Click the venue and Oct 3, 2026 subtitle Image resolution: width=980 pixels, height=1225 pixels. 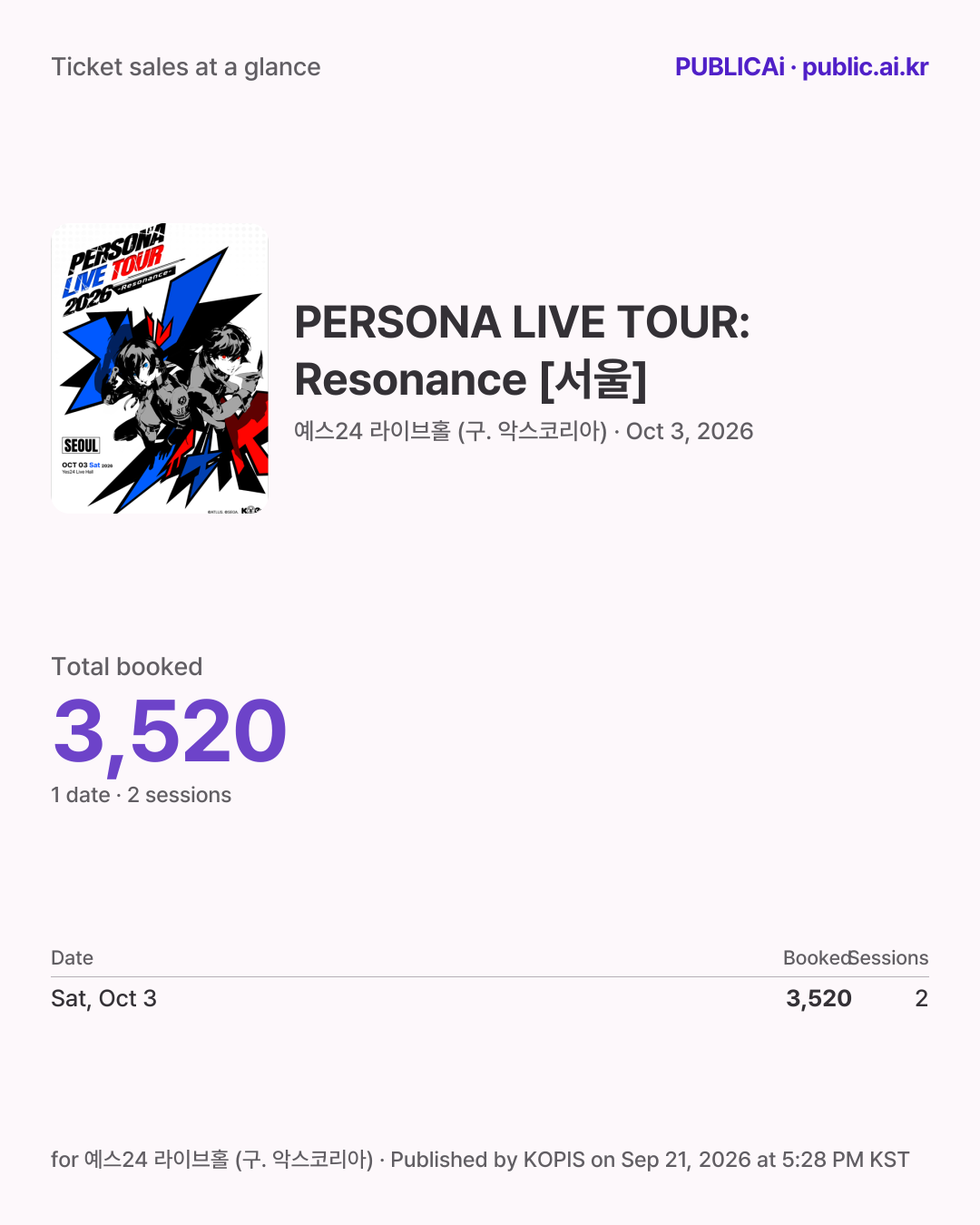point(524,431)
